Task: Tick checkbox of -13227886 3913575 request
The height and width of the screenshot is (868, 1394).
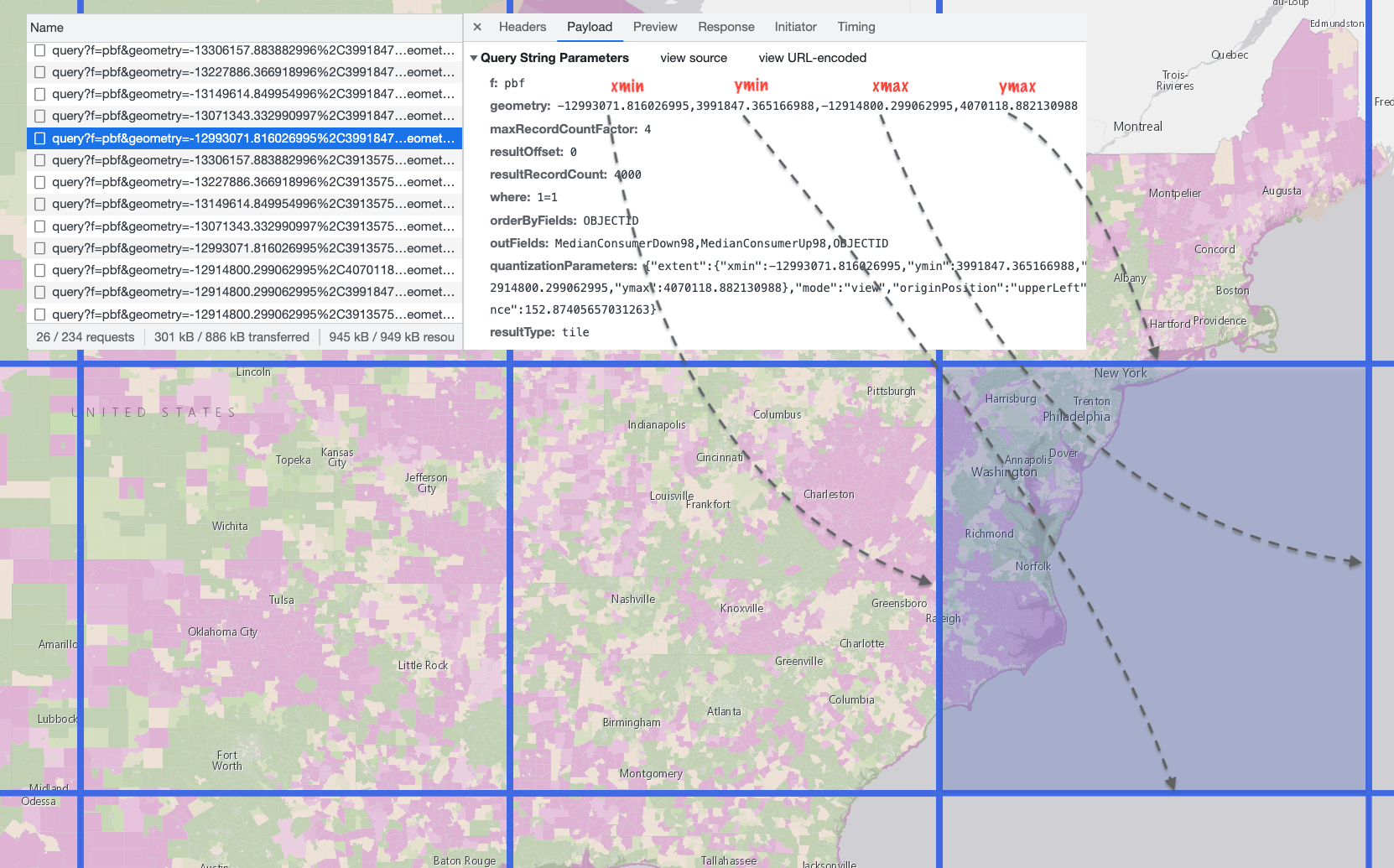Action: 39,182
